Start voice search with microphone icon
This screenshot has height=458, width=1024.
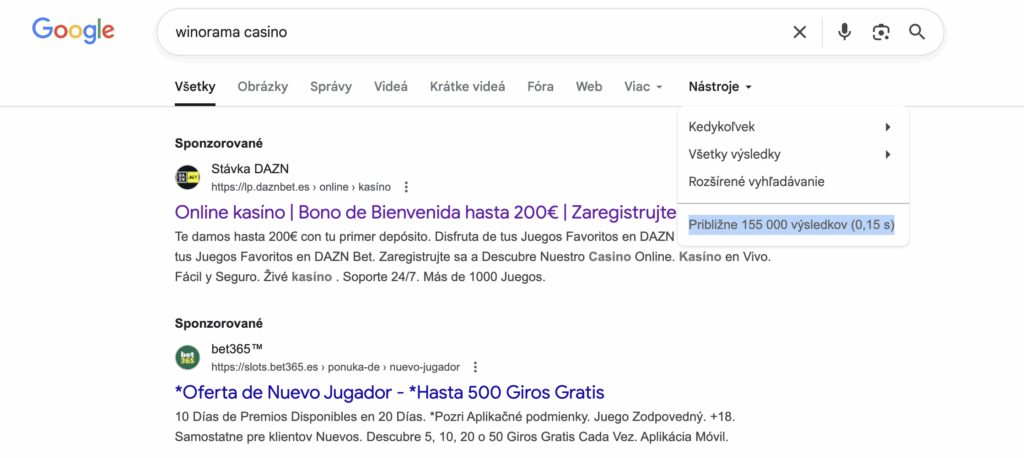pos(844,32)
